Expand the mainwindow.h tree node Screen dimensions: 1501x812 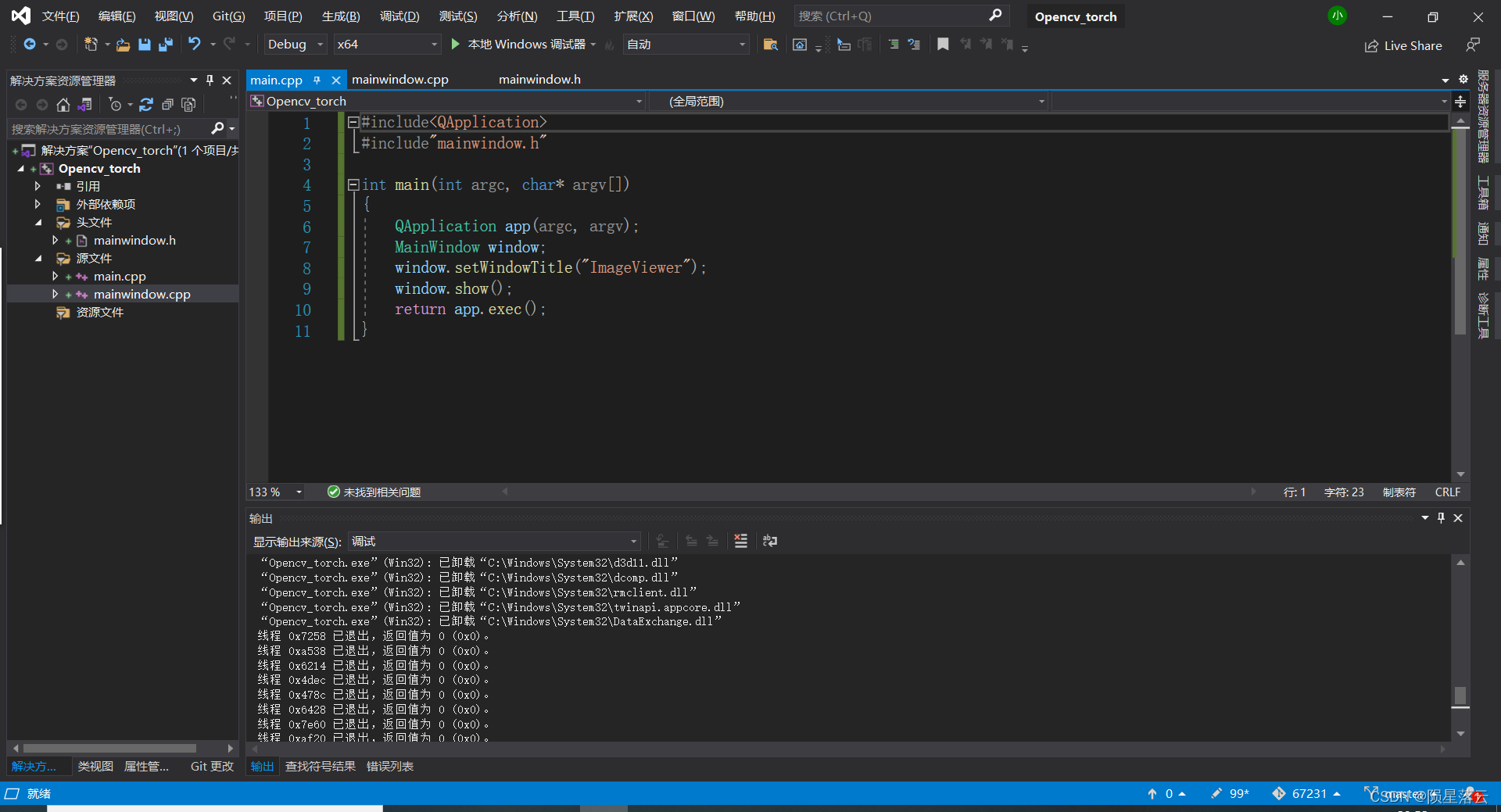coord(55,241)
